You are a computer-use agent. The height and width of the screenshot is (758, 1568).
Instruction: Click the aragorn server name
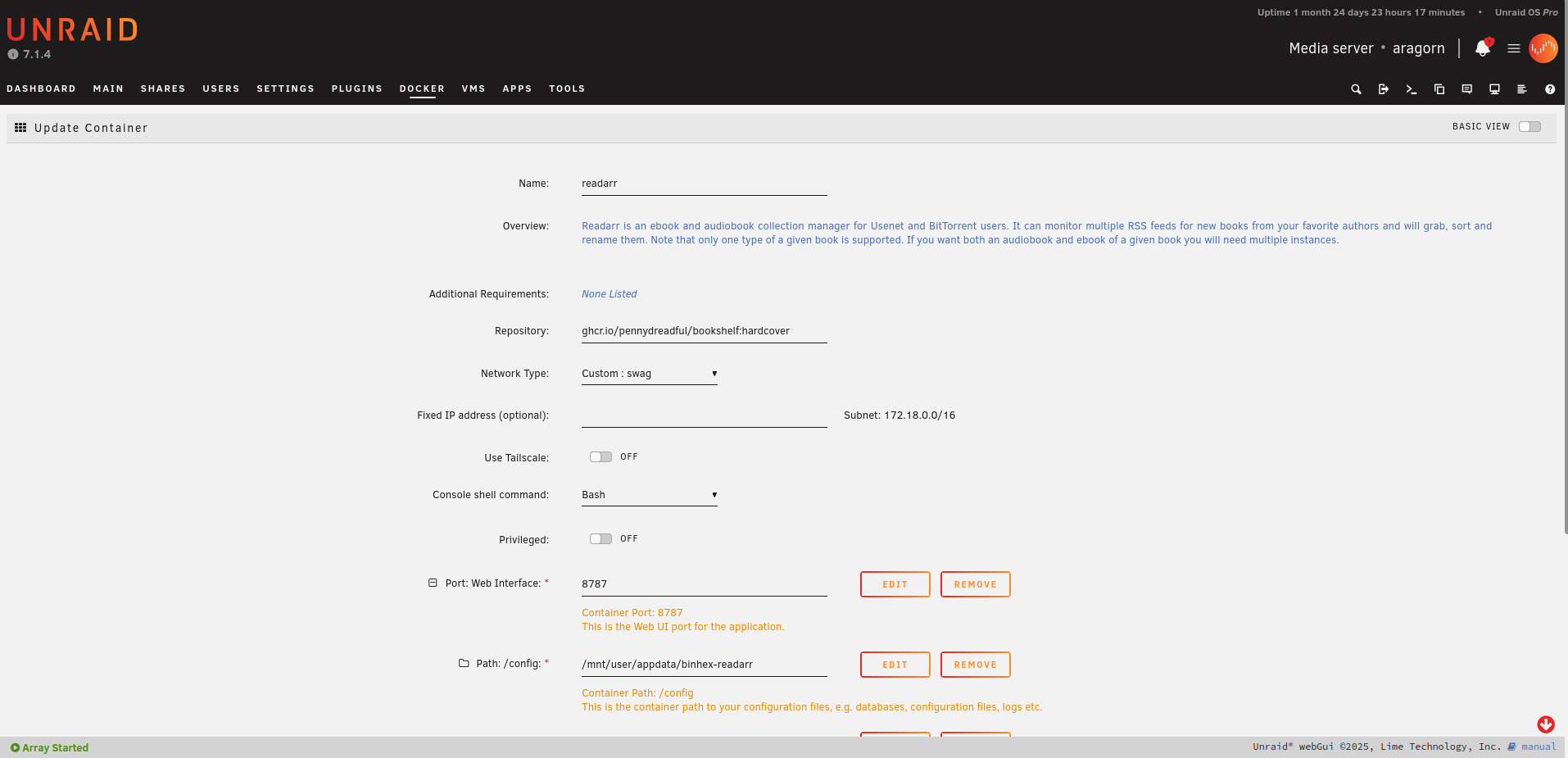click(1418, 48)
